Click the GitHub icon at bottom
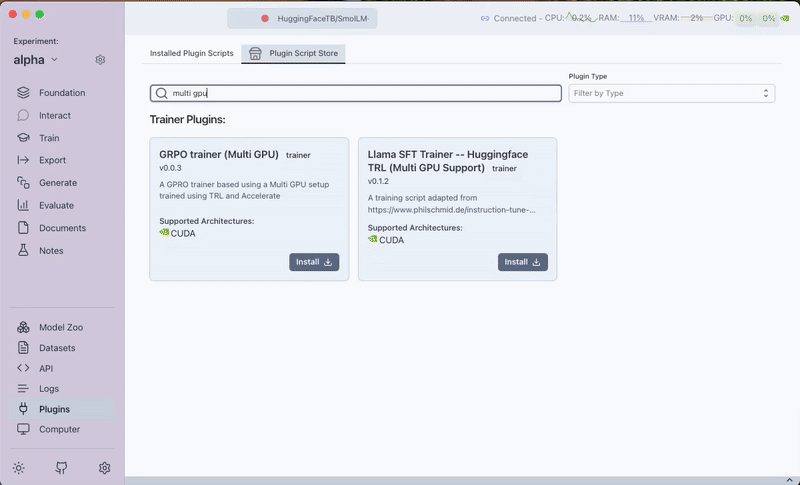800x485 pixels. click(x=61, y=468)
